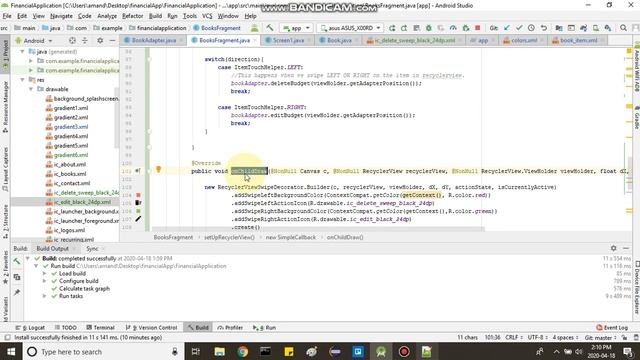Click the Git Commit checkmark icon
This screenshot has width=640, height=360.
coord(519,28)
